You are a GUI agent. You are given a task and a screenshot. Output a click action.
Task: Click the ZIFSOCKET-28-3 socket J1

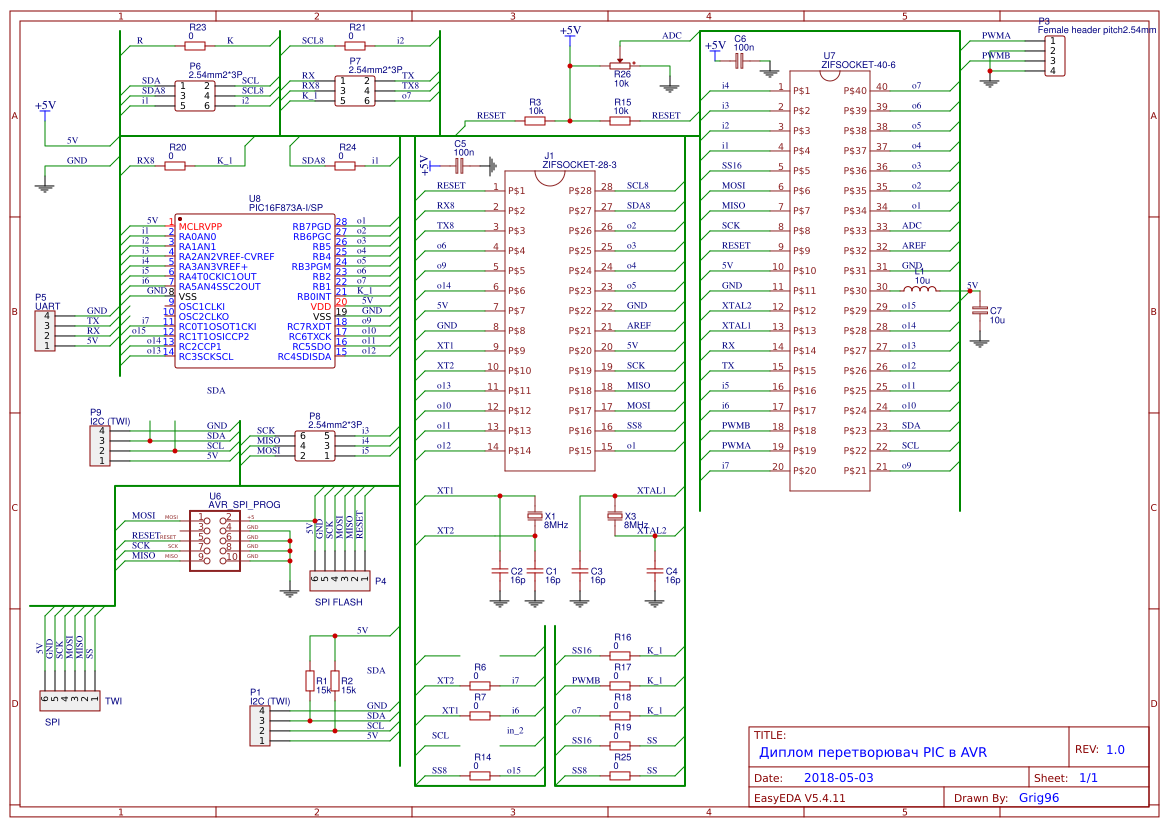[x=550, y=320]
